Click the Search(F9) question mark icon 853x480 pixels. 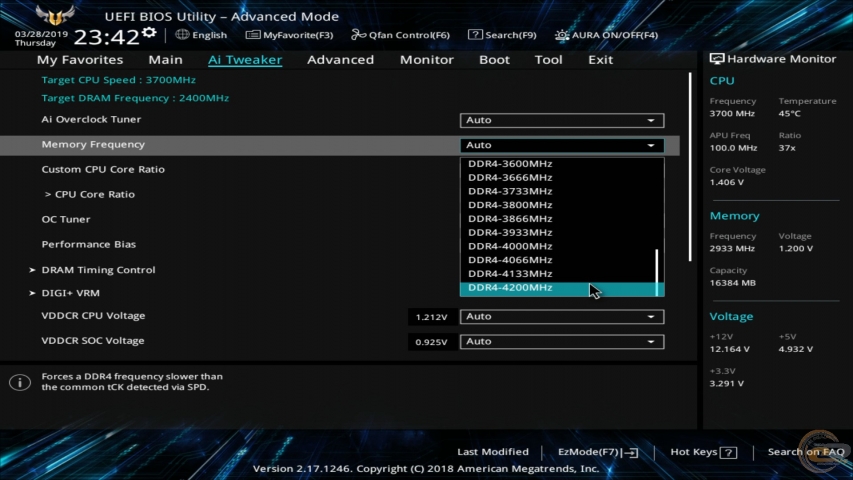point(475,35)
